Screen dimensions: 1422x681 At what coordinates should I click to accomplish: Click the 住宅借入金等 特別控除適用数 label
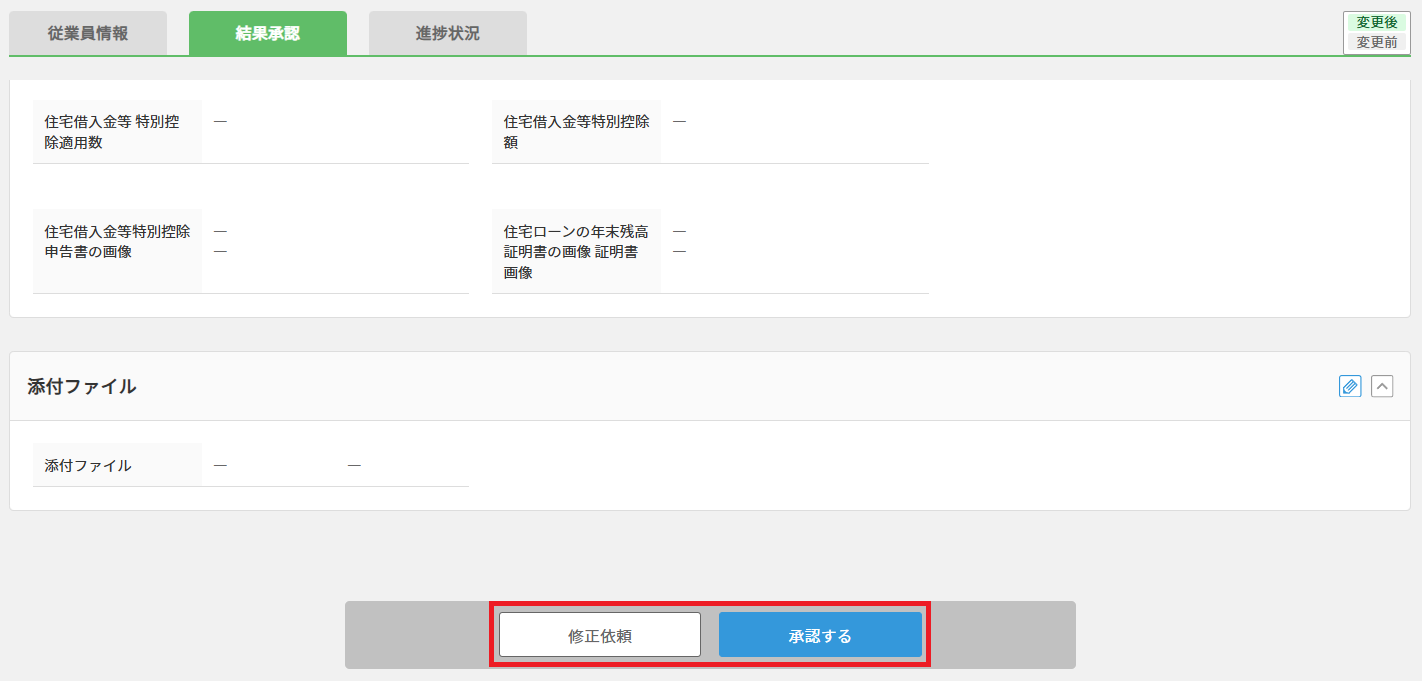112,132
